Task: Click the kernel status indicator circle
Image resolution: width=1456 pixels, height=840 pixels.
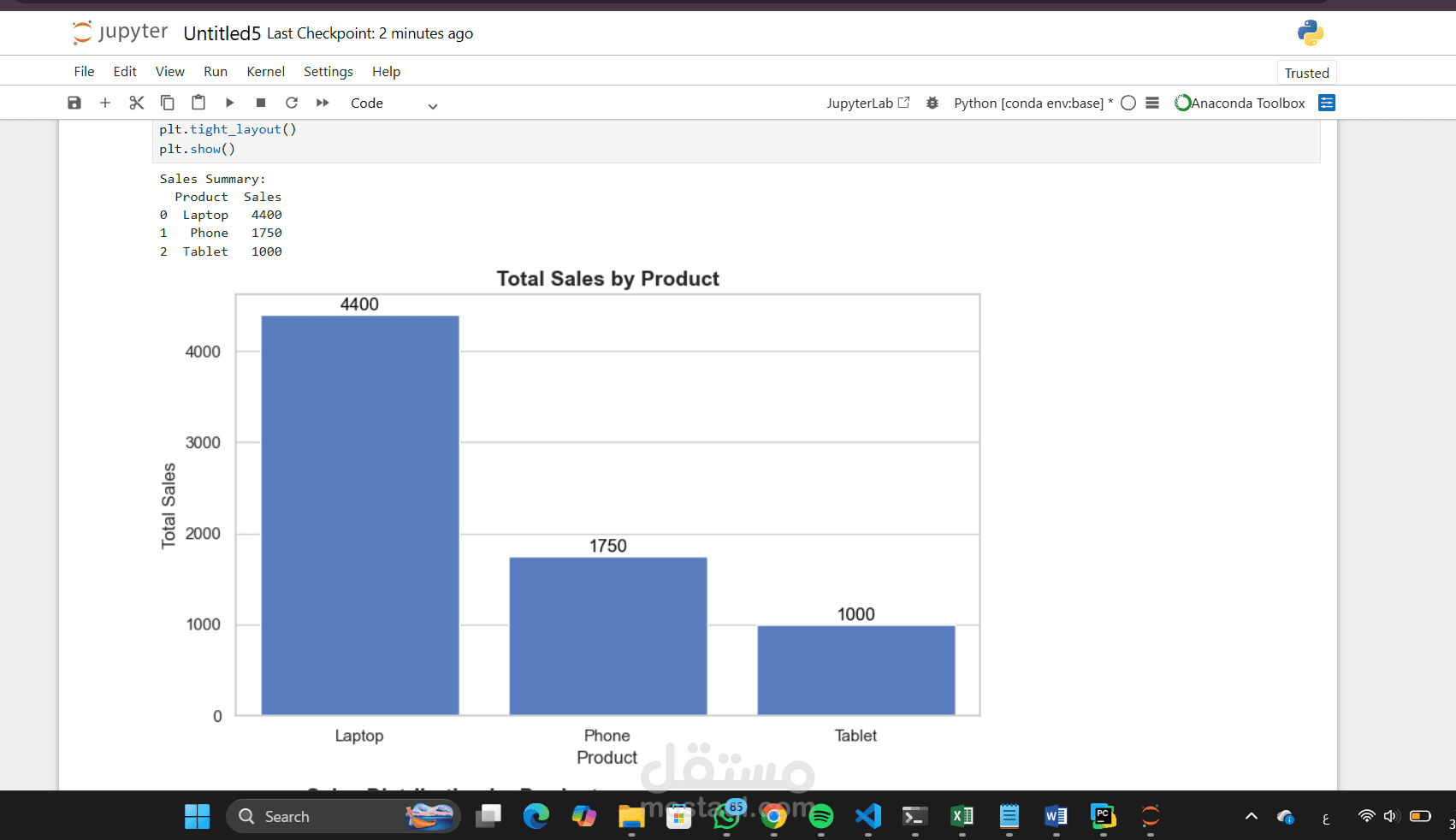Action: (x=1128, y=102)
